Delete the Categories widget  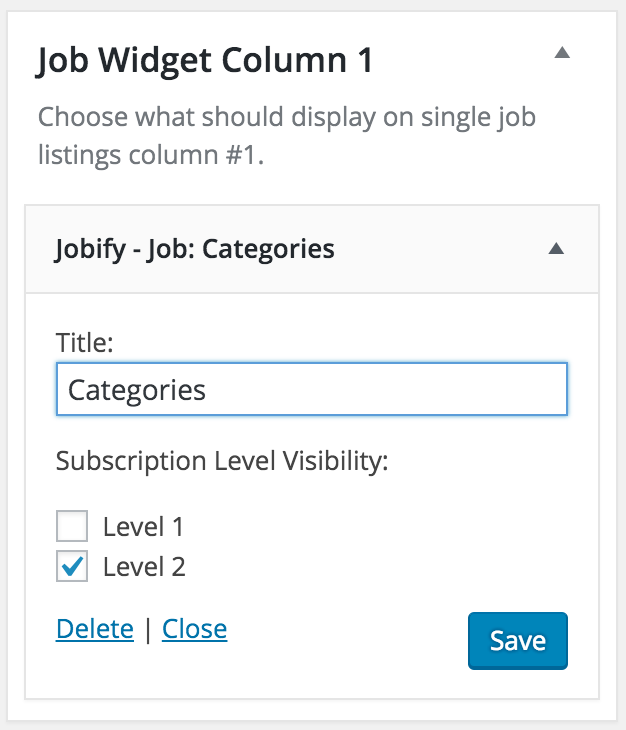pyautogui.click(x=94, y=629)
